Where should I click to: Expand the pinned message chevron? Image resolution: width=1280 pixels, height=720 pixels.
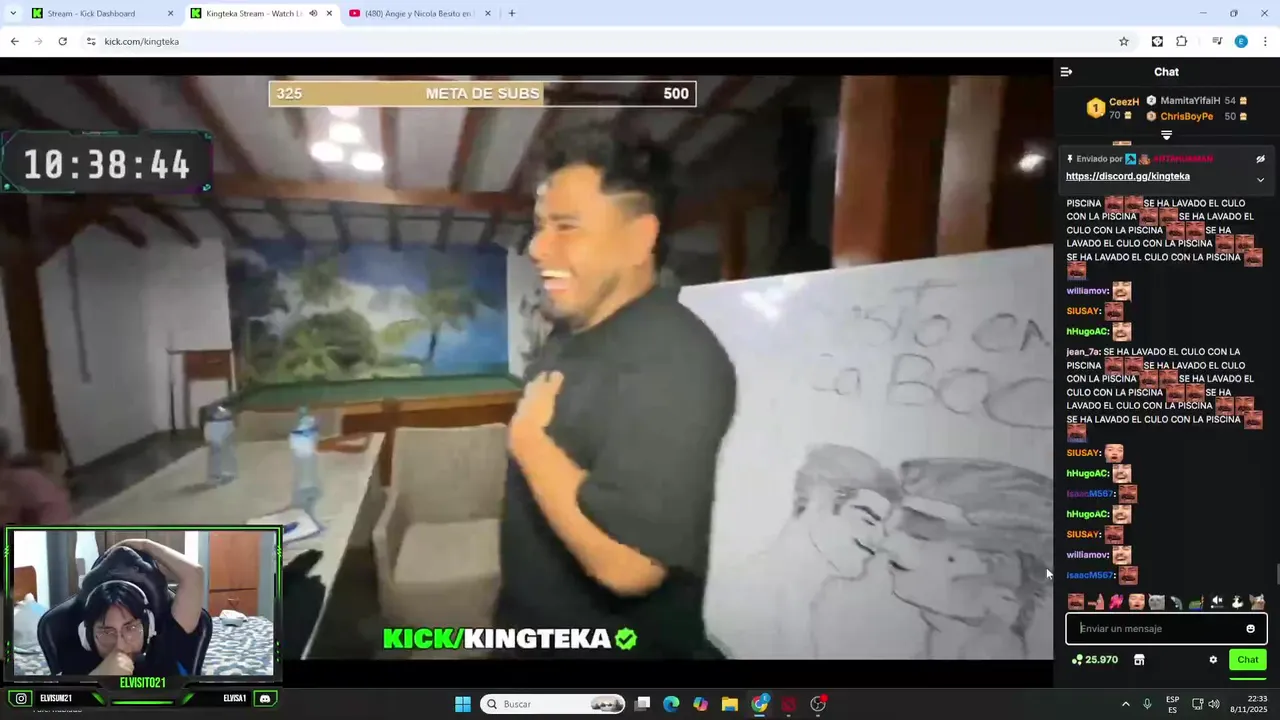click(x=1260, y=180)
